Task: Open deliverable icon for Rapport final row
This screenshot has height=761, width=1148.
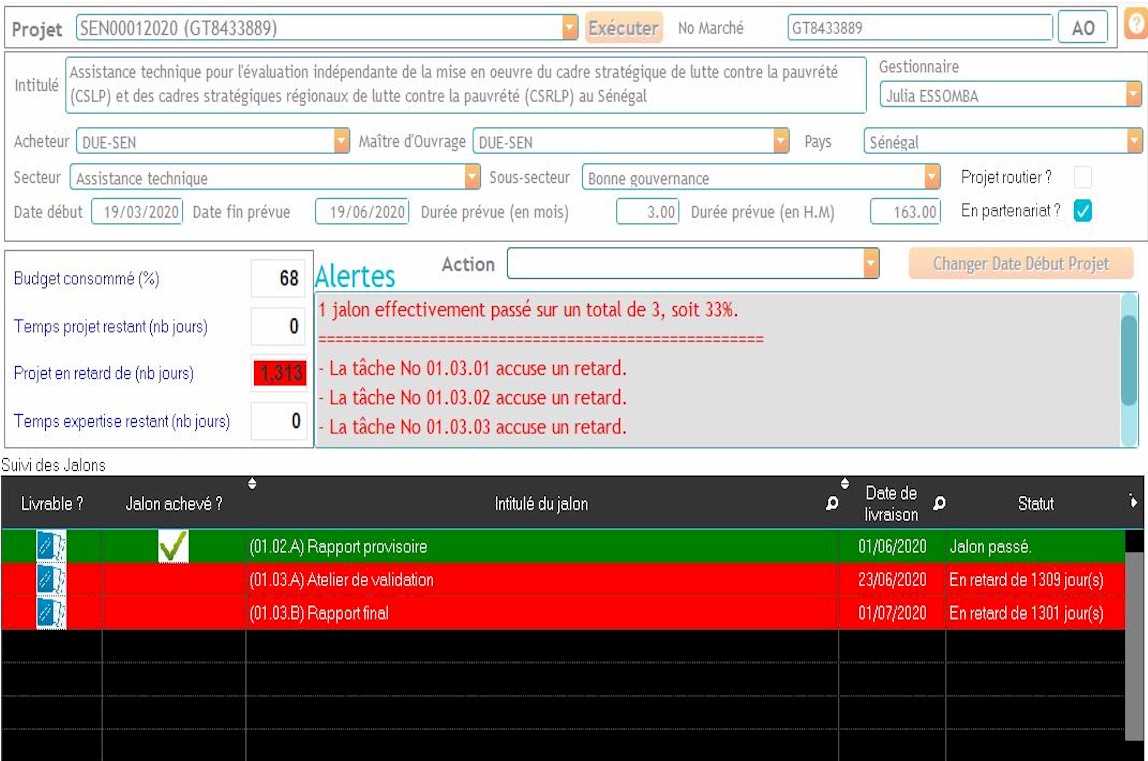Action: (51, 613)
